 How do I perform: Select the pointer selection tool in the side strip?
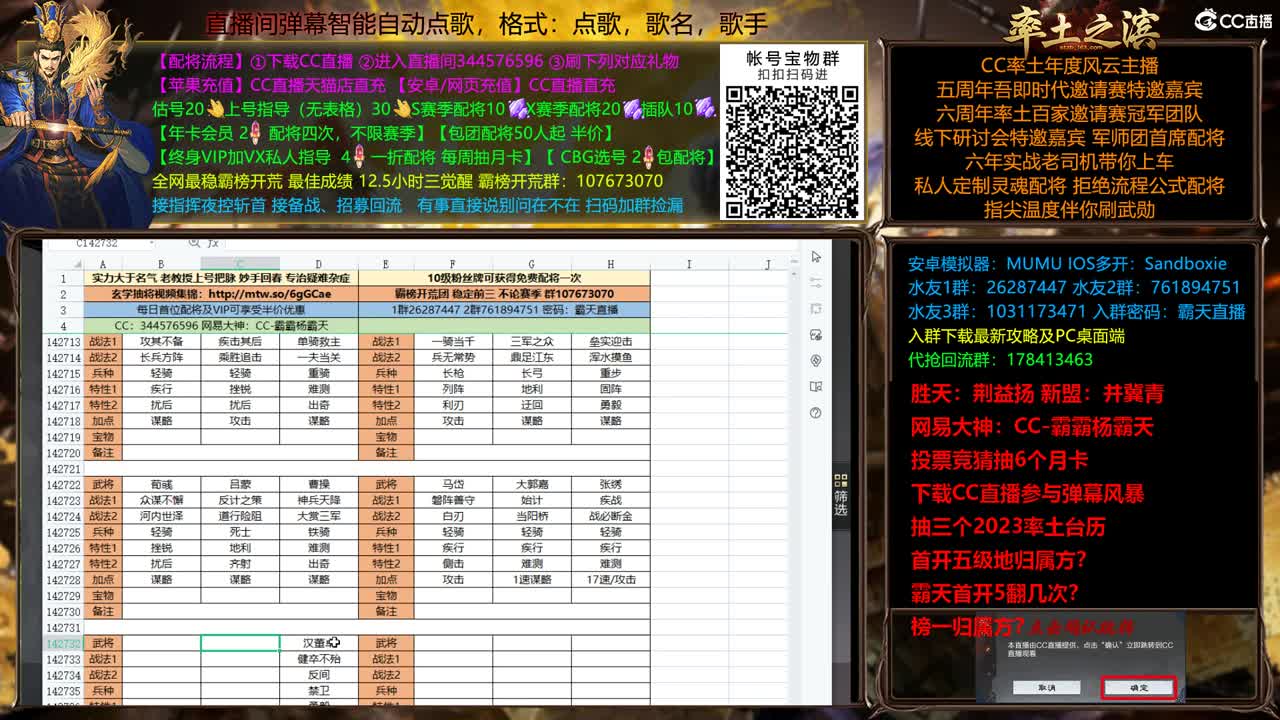pyautogui.click(x=815, y=258)
